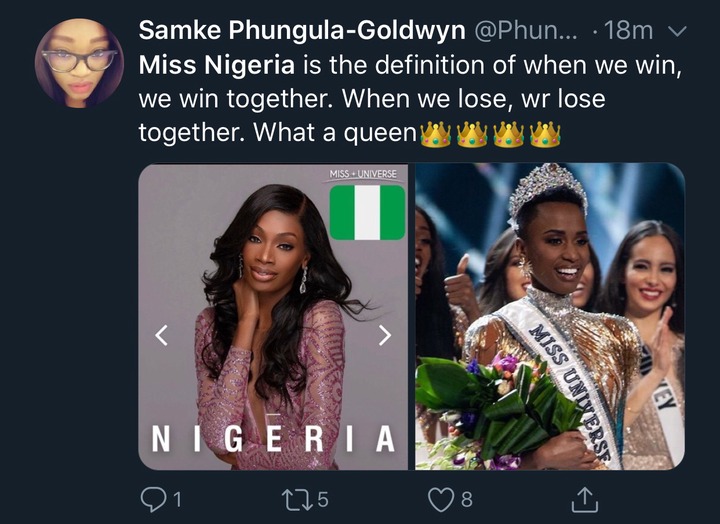Open the tweet options chevron menu
This screenshot has height=524, width=720.
pyautogui.click(x=678, y=31)
